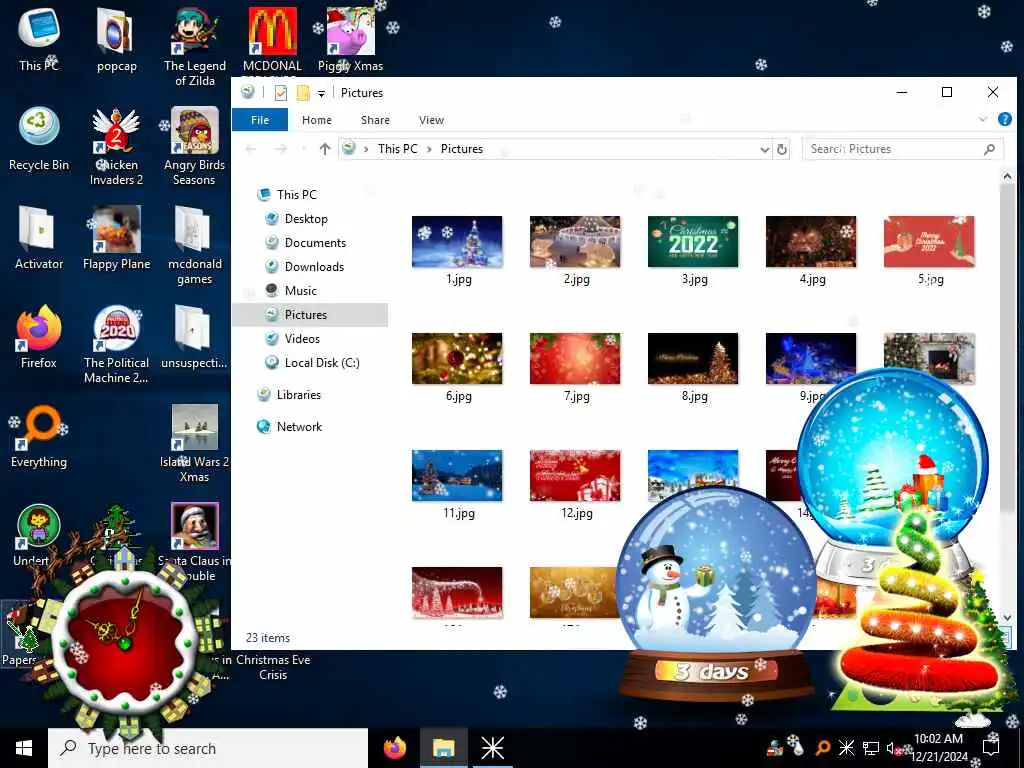Select the Activator desktop folder
The height and width of the screenshot is (768, 1024).
(x=39, y=238)
